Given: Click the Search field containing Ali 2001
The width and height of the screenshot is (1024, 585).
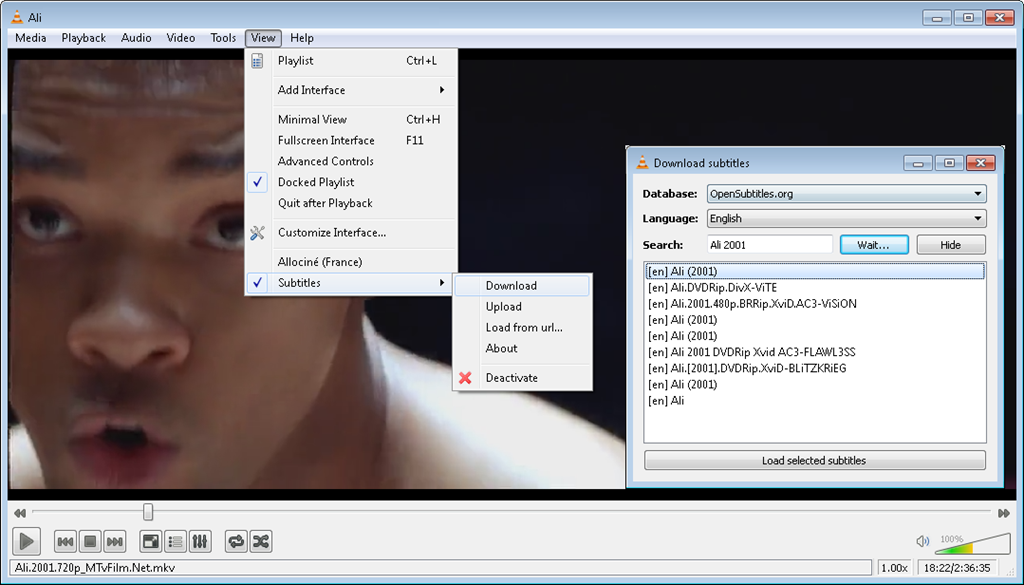Looking at the screenshot, I should (x=770, y=245).
